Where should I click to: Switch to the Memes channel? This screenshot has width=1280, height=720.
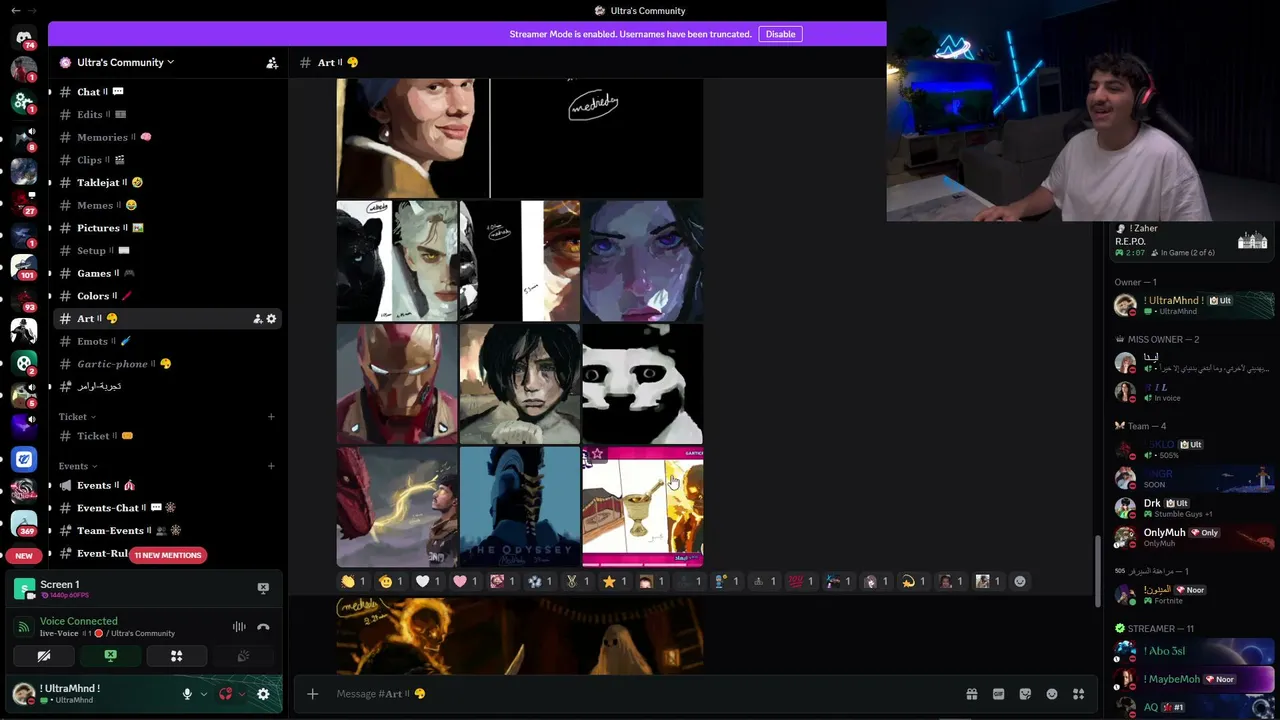pos(167,205)
